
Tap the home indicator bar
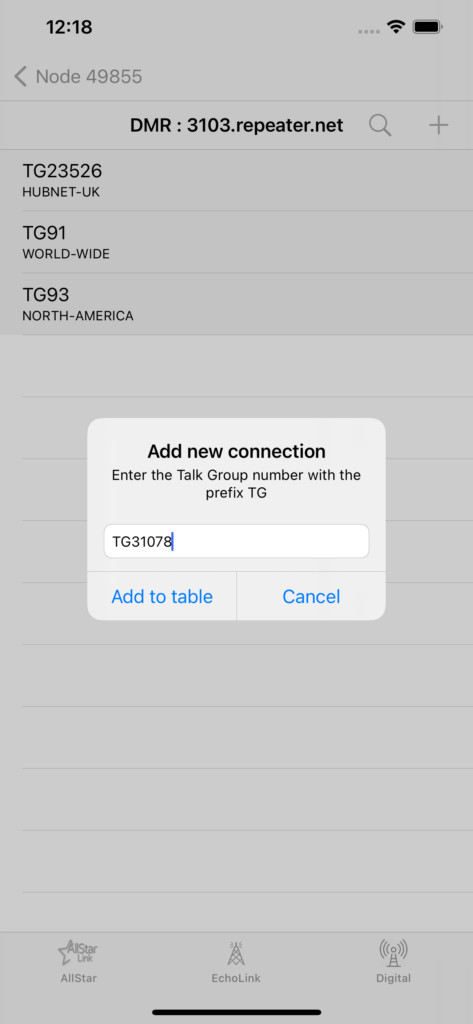click(236, 1012)
